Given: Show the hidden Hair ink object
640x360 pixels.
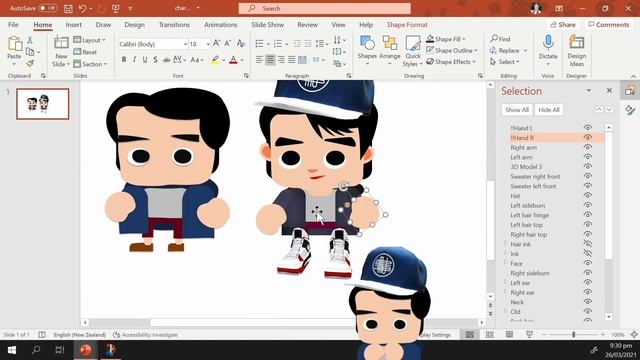Looking at the screenshot, I should [587, 244].
